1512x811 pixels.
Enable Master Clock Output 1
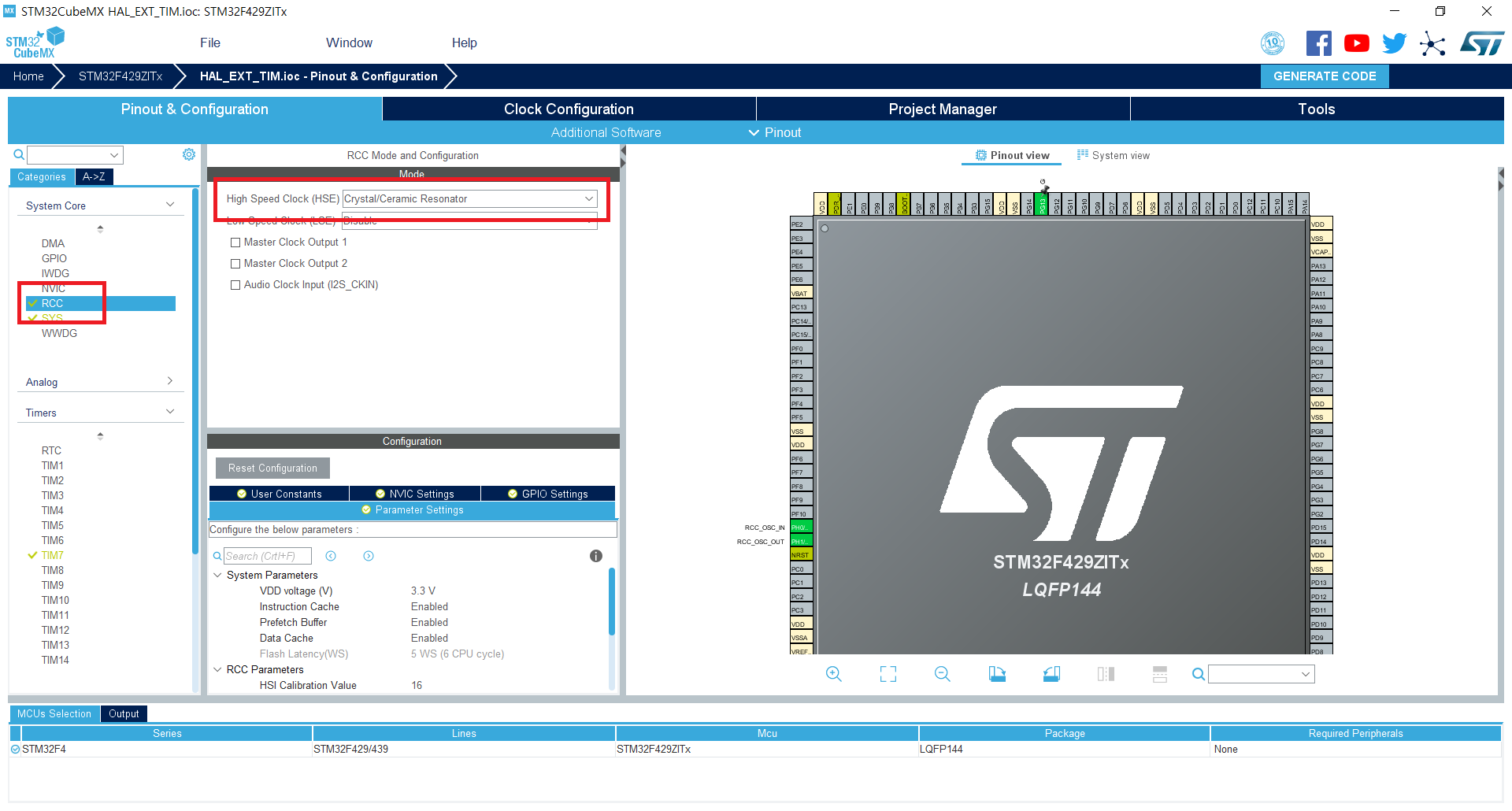pyautogui.click(x=235, y=243)
